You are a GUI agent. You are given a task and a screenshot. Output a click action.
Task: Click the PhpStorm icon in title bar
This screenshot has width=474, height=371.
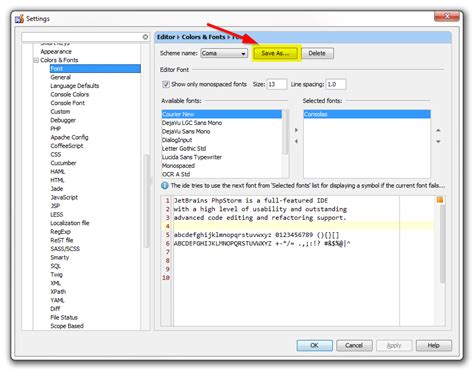(19, 19)
